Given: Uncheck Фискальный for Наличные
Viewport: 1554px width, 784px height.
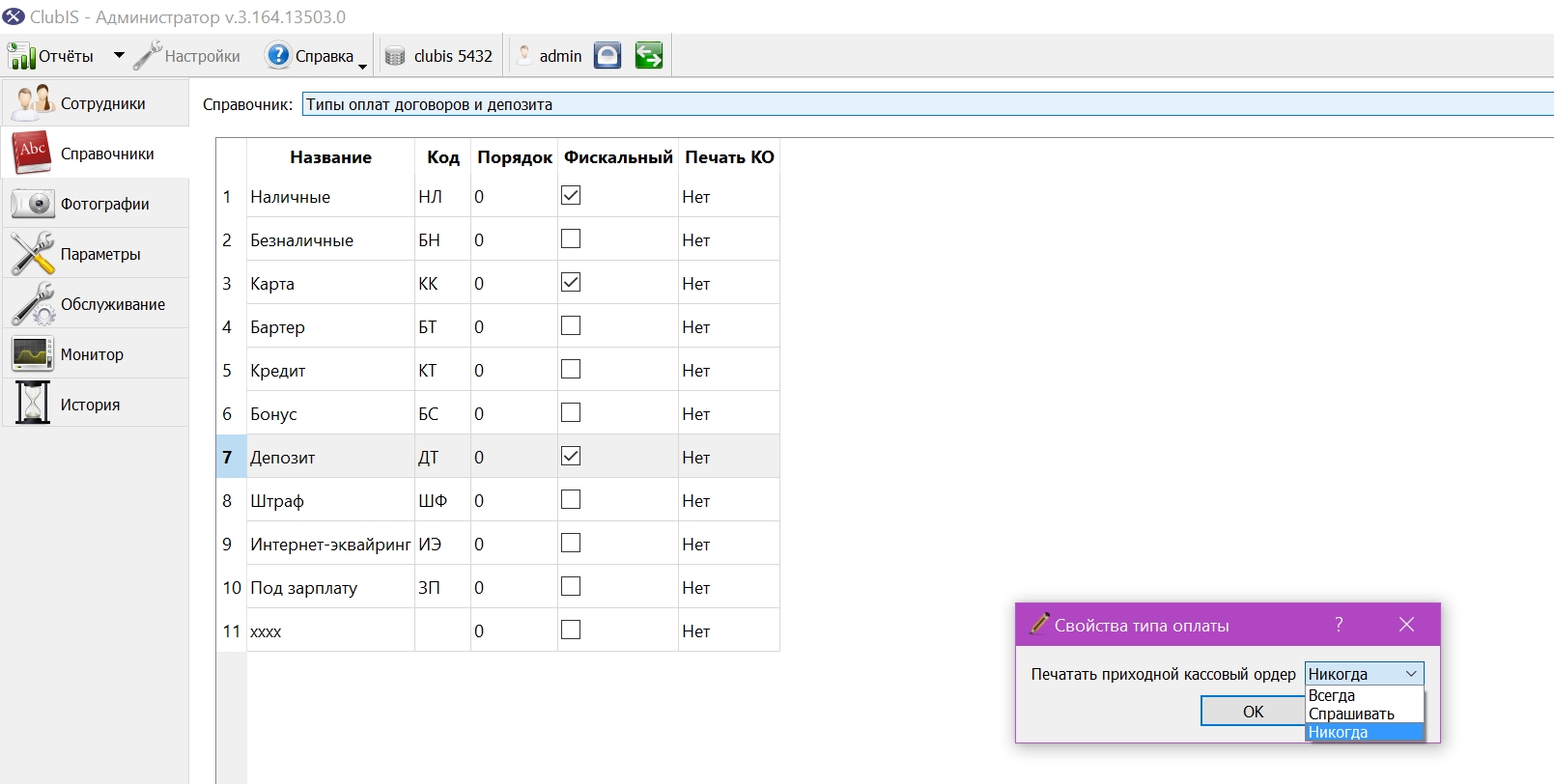Looking at the screenshot, I should point(571,195).
